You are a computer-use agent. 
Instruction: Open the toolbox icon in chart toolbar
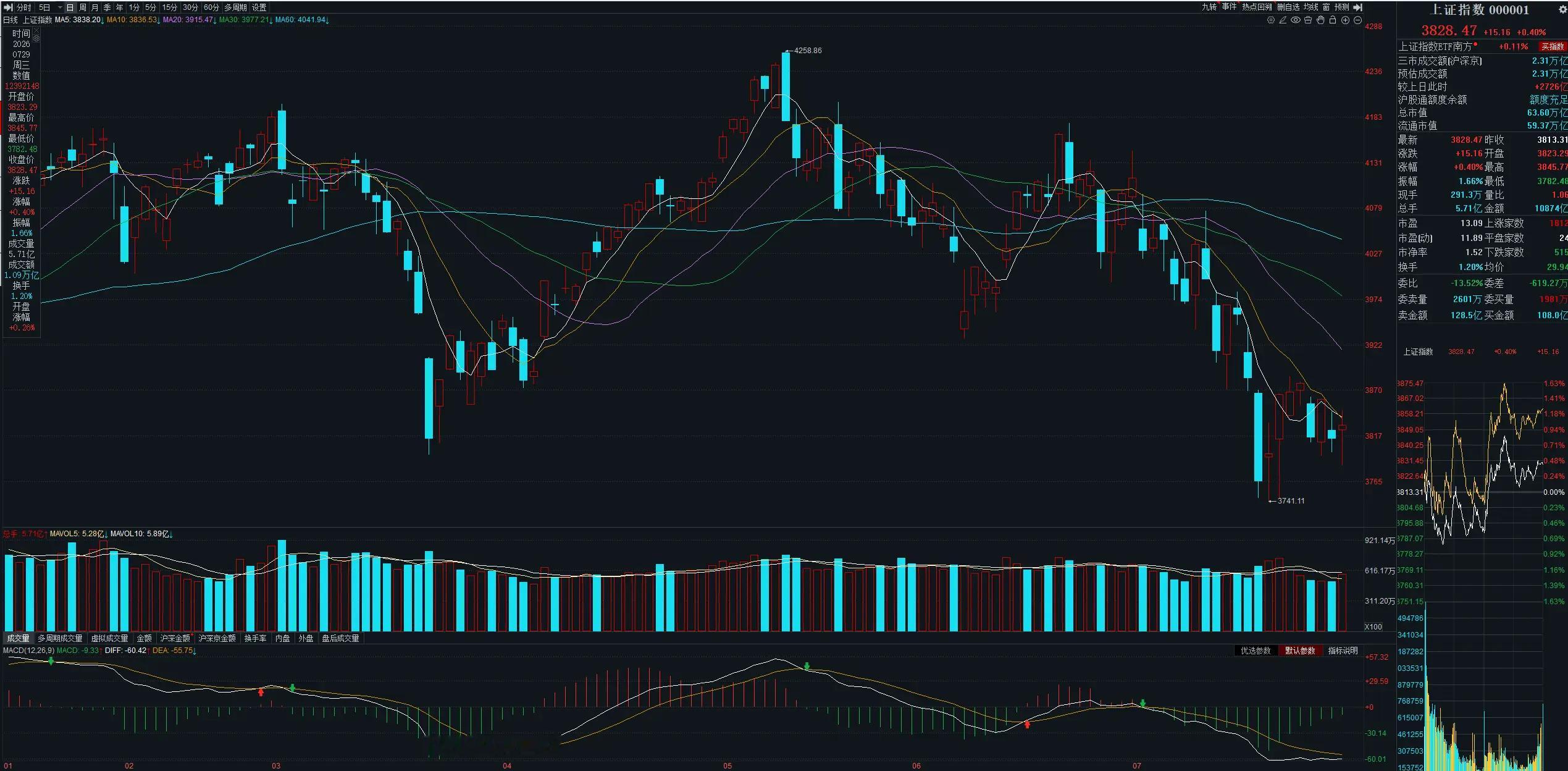(x=1307, y=20)
